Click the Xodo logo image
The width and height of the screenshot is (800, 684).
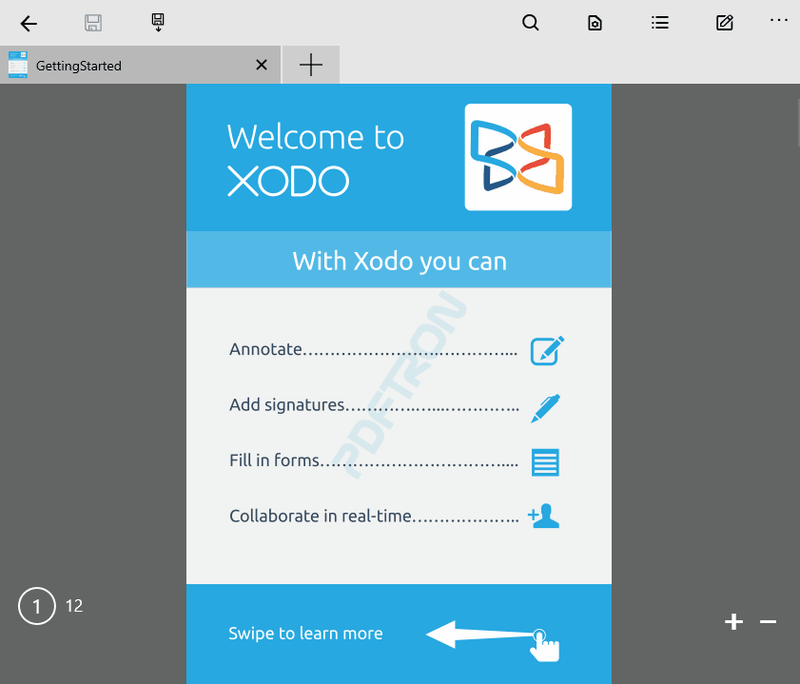[x=518, y=157]
